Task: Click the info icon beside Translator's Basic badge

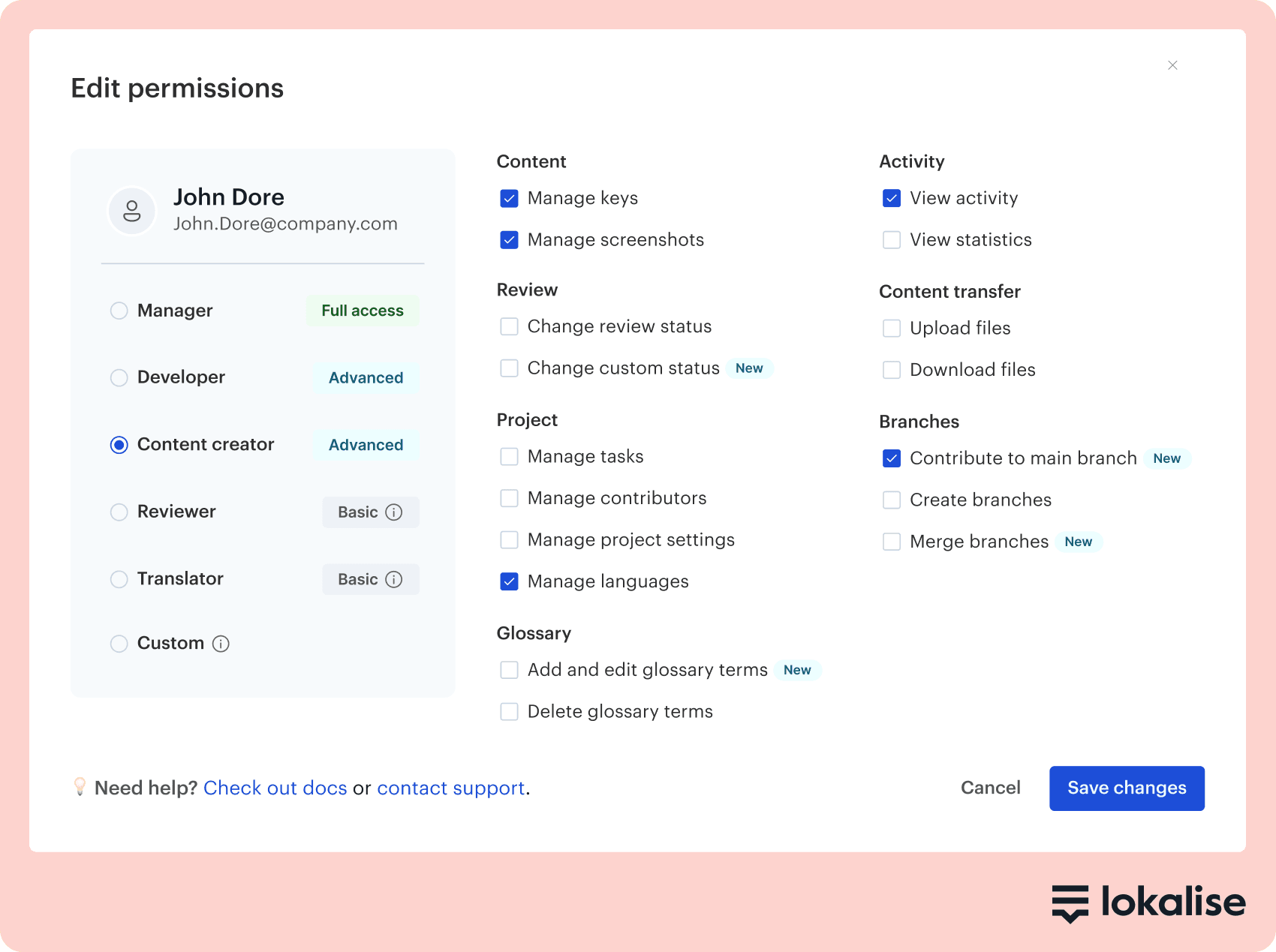Action: click(393, 579)
